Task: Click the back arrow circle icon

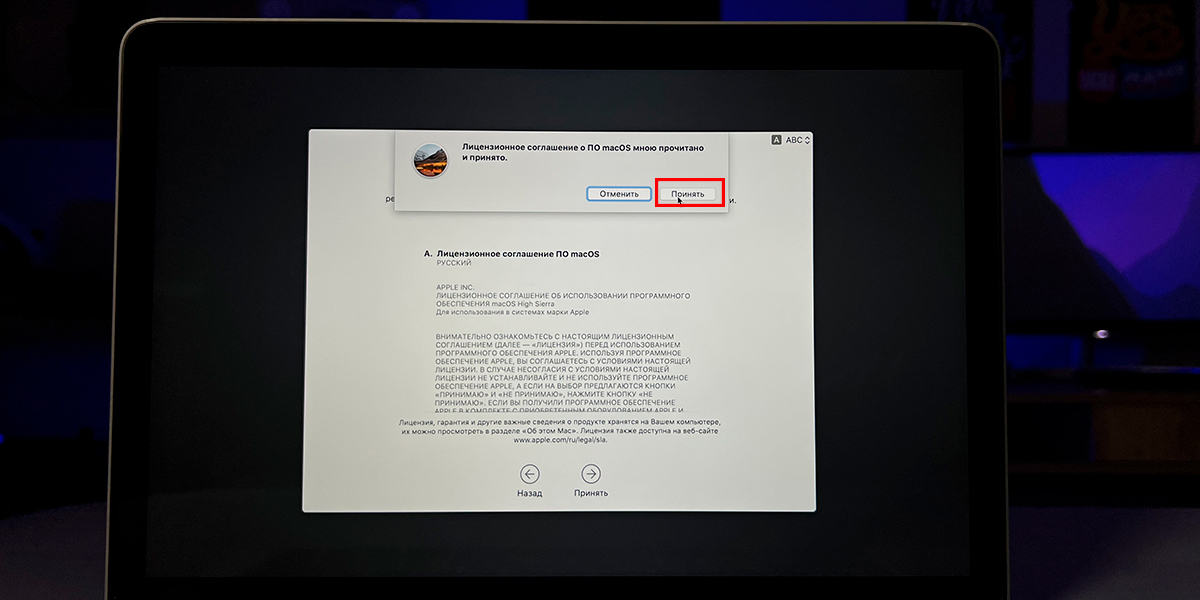Action: (530, 474)
